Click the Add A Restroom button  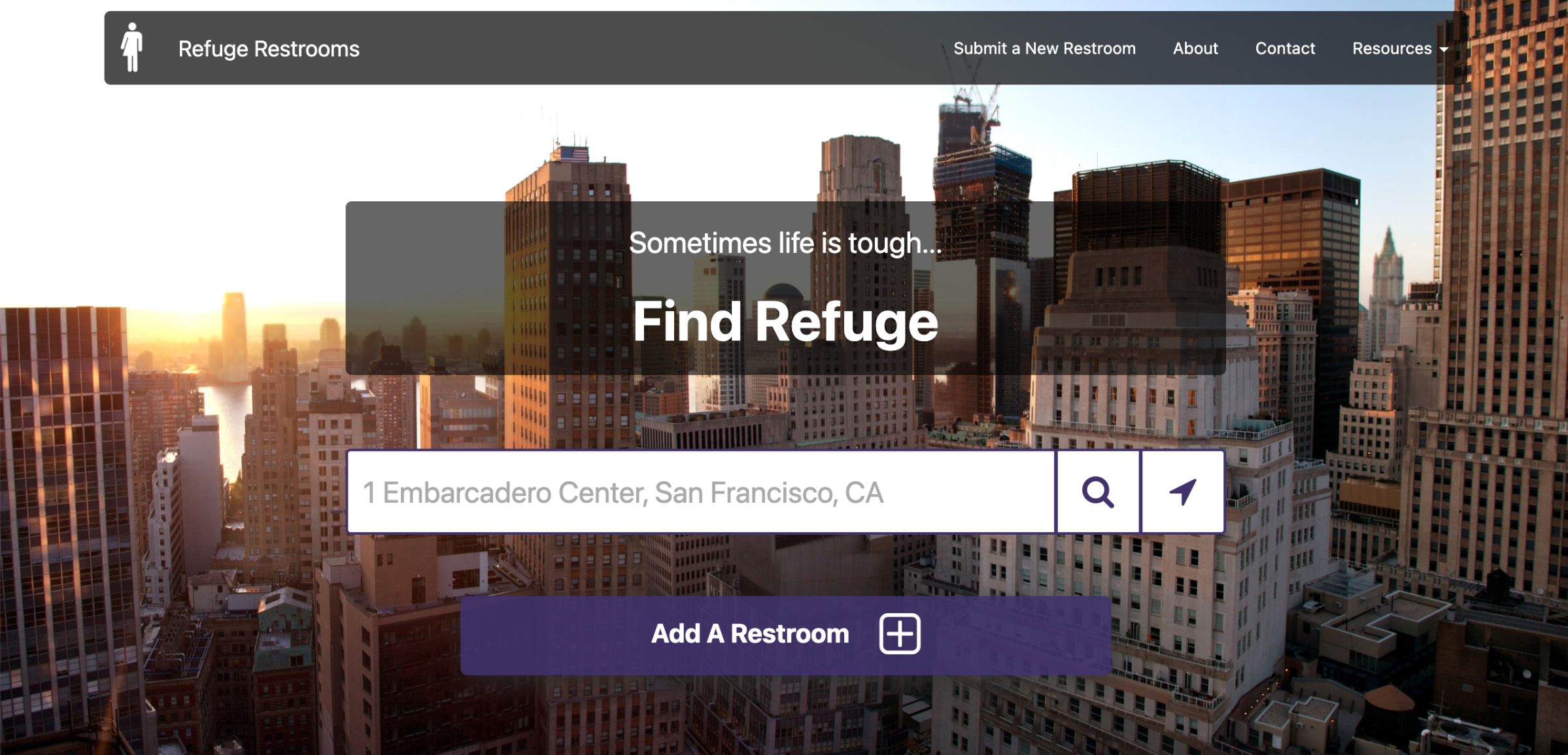click(786, 635)
